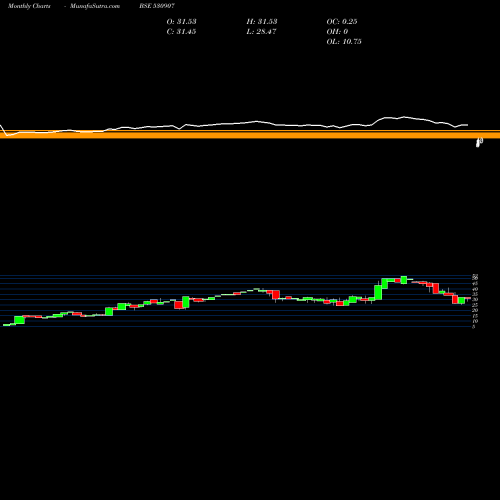500x500 pixels.
Task: Click the 20 price axis label
Action: (x=475, y=310)
